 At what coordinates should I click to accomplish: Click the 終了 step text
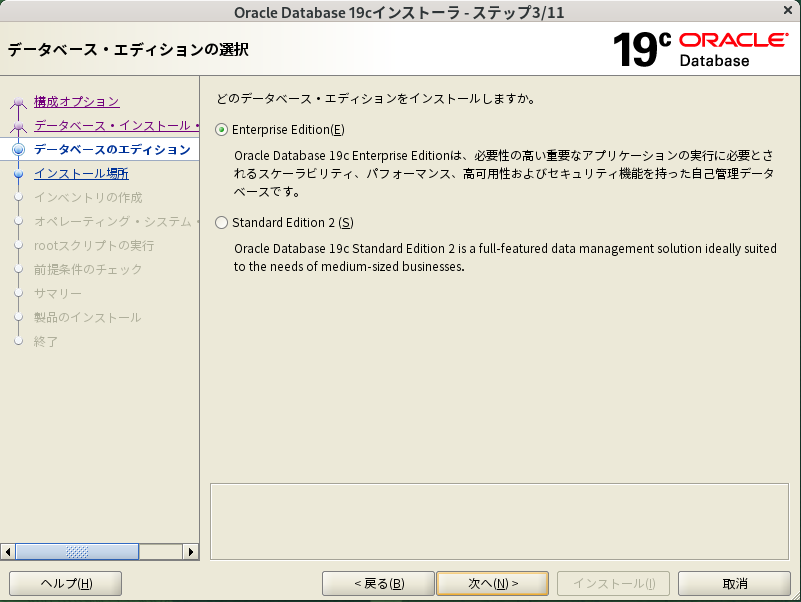tap(46, 342)
